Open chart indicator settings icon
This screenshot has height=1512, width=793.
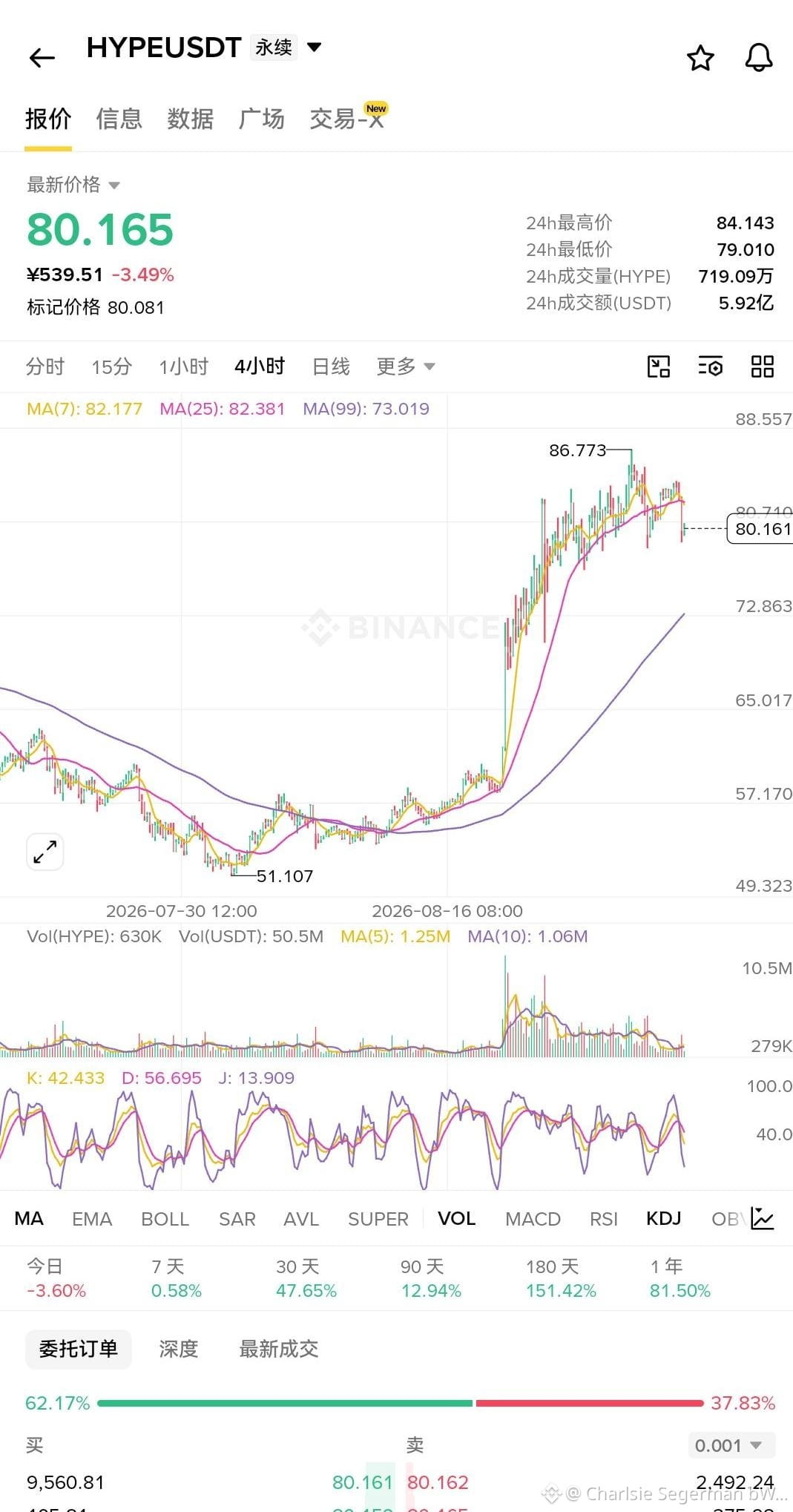(x=711, y=367)
